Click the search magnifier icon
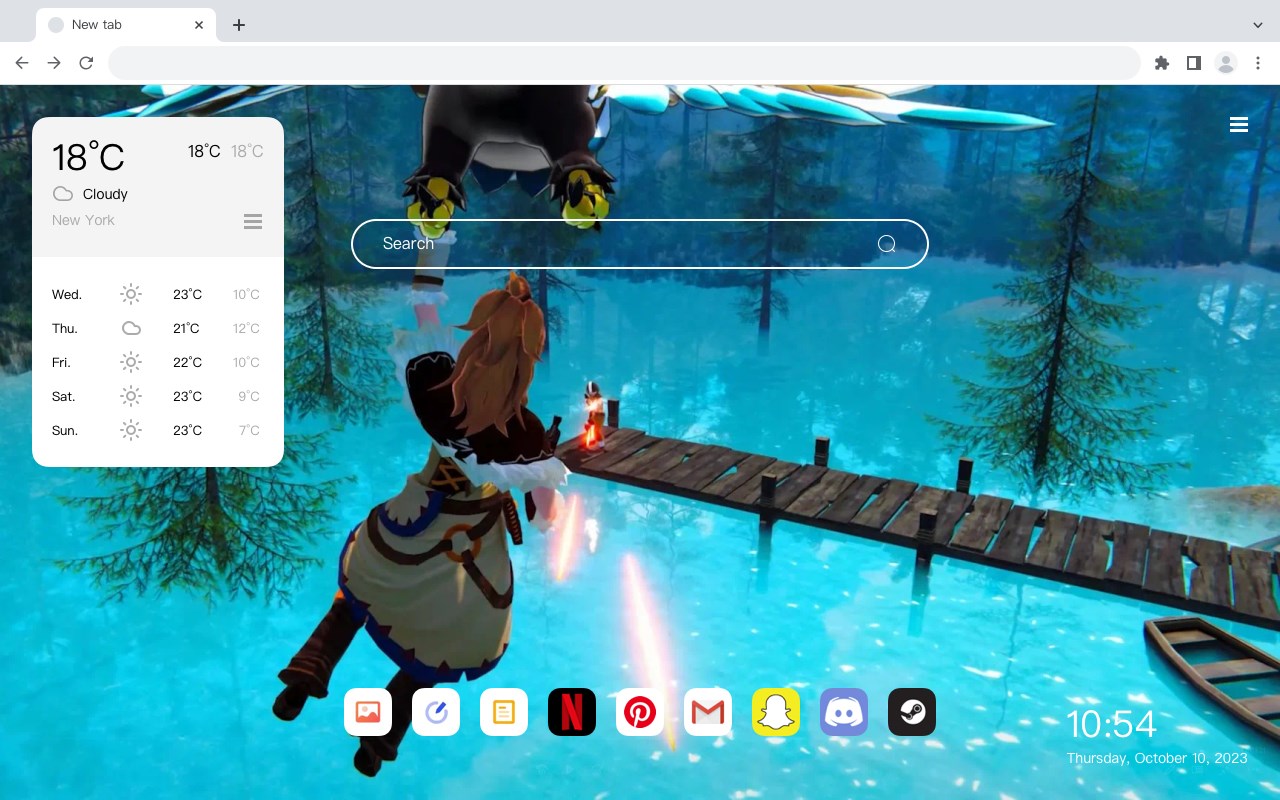The height and width of the screenshot is (800, 1280). [886, 244]
